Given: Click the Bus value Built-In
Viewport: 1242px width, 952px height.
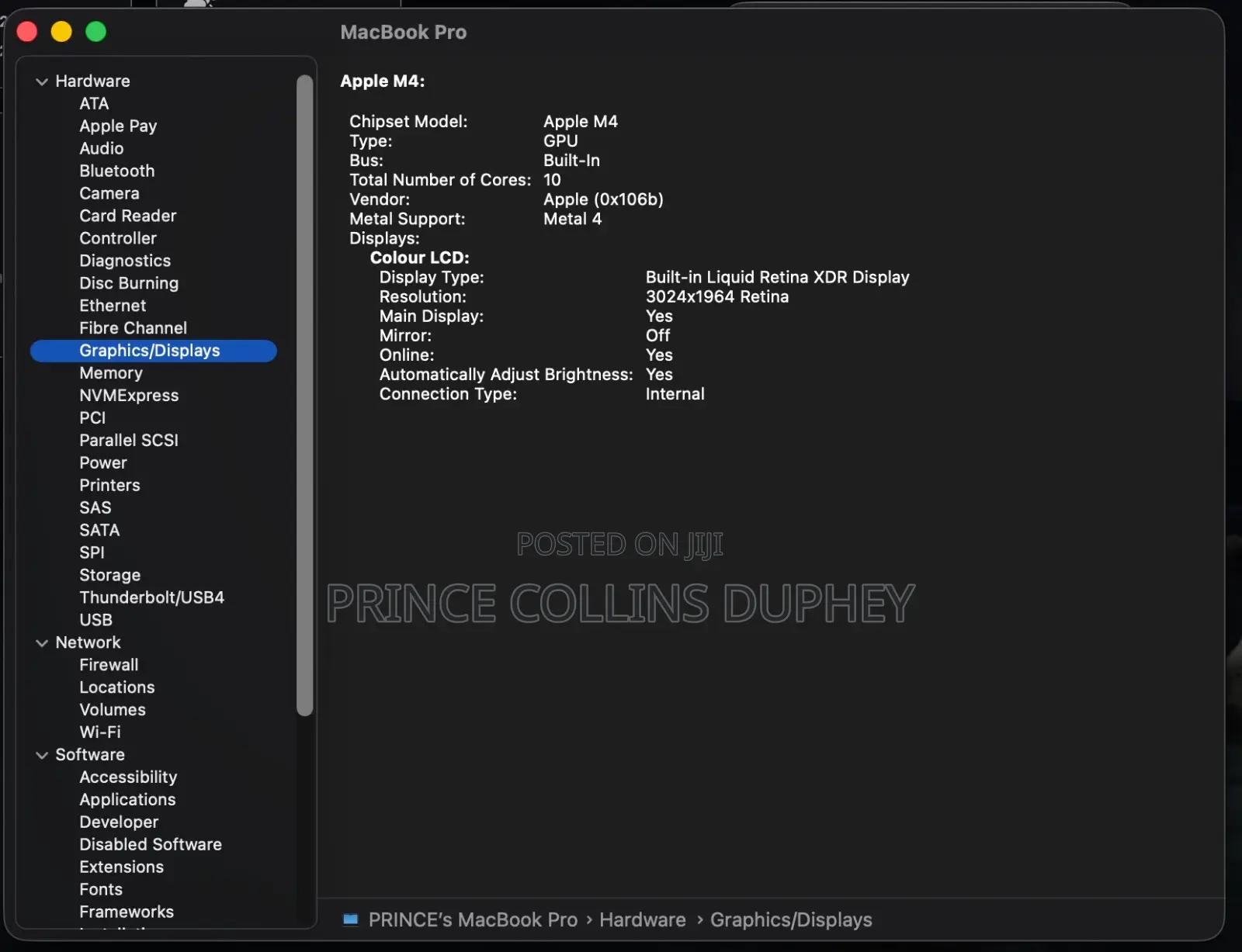Looking at the screenshot, I should pos(571,161).
